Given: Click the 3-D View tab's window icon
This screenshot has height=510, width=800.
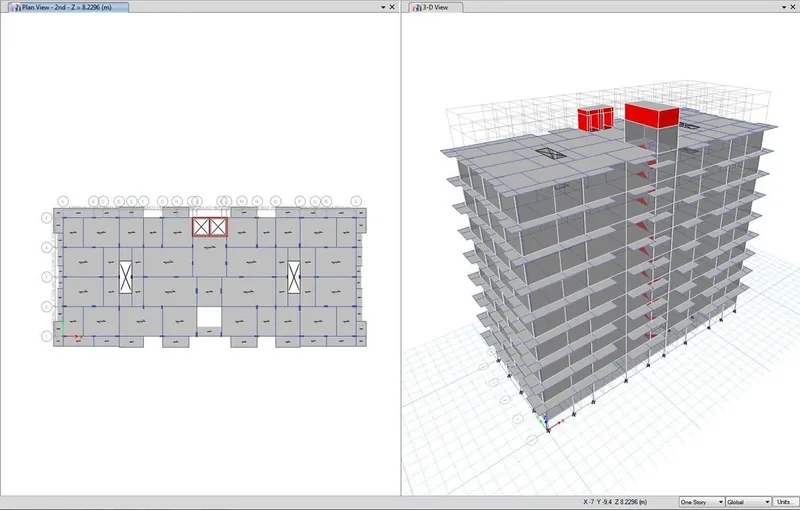Looking at the screenshot, I should click(417, 8).
